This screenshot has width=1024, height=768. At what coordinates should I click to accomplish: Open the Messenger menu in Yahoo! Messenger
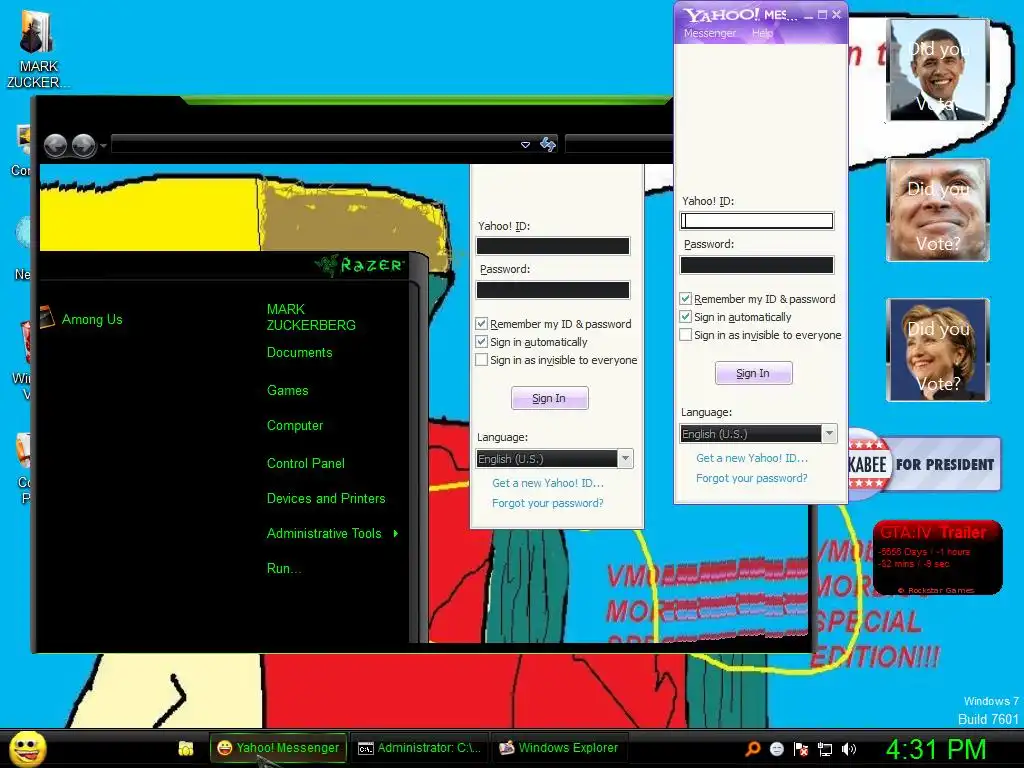709,33
